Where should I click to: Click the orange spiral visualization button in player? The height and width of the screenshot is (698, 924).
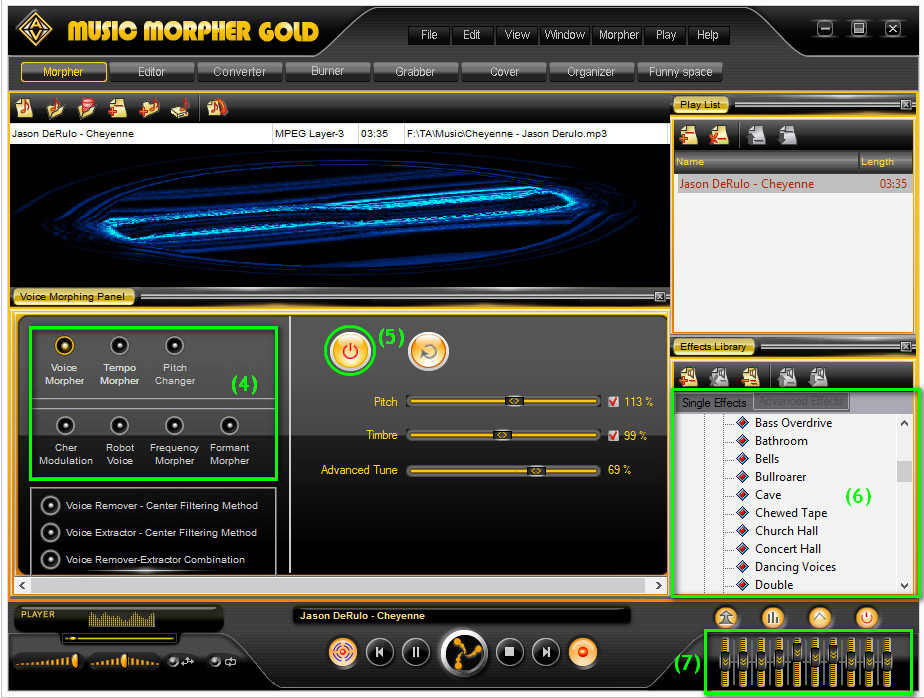(x=343, y=652)
